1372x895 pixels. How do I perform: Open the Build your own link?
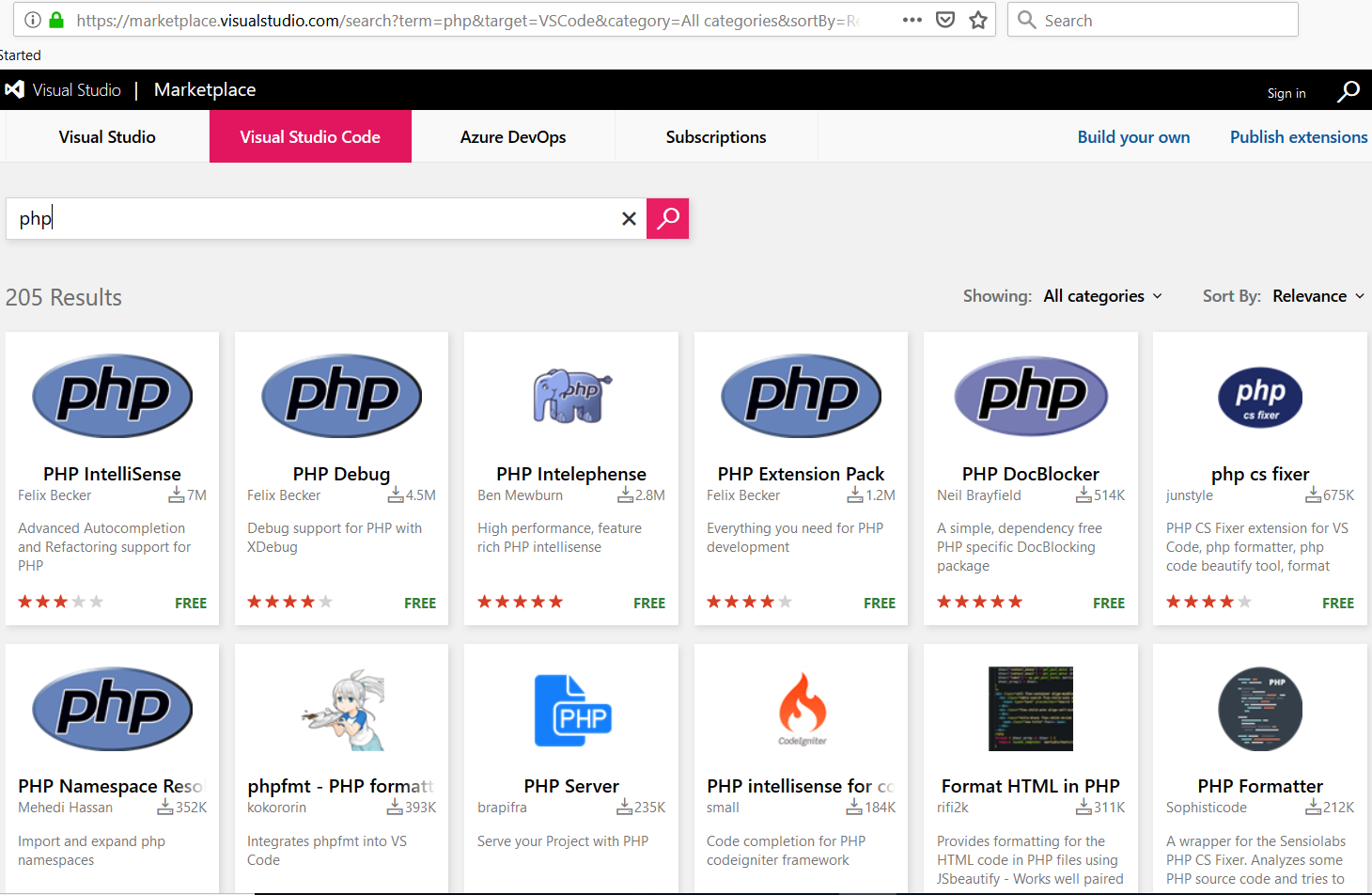[x=1133, y=137]
